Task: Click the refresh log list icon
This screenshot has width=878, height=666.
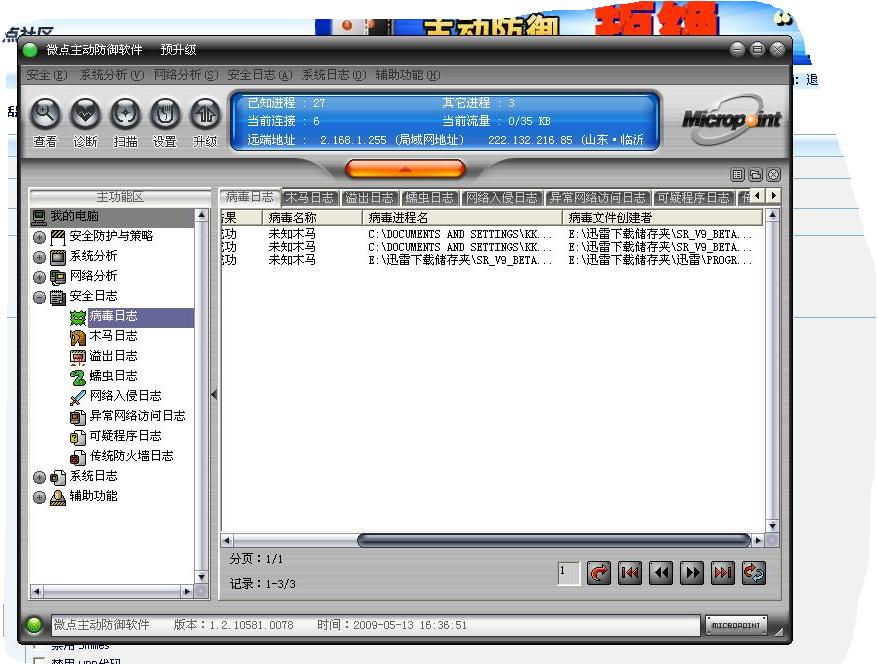Action: point(753,572)
